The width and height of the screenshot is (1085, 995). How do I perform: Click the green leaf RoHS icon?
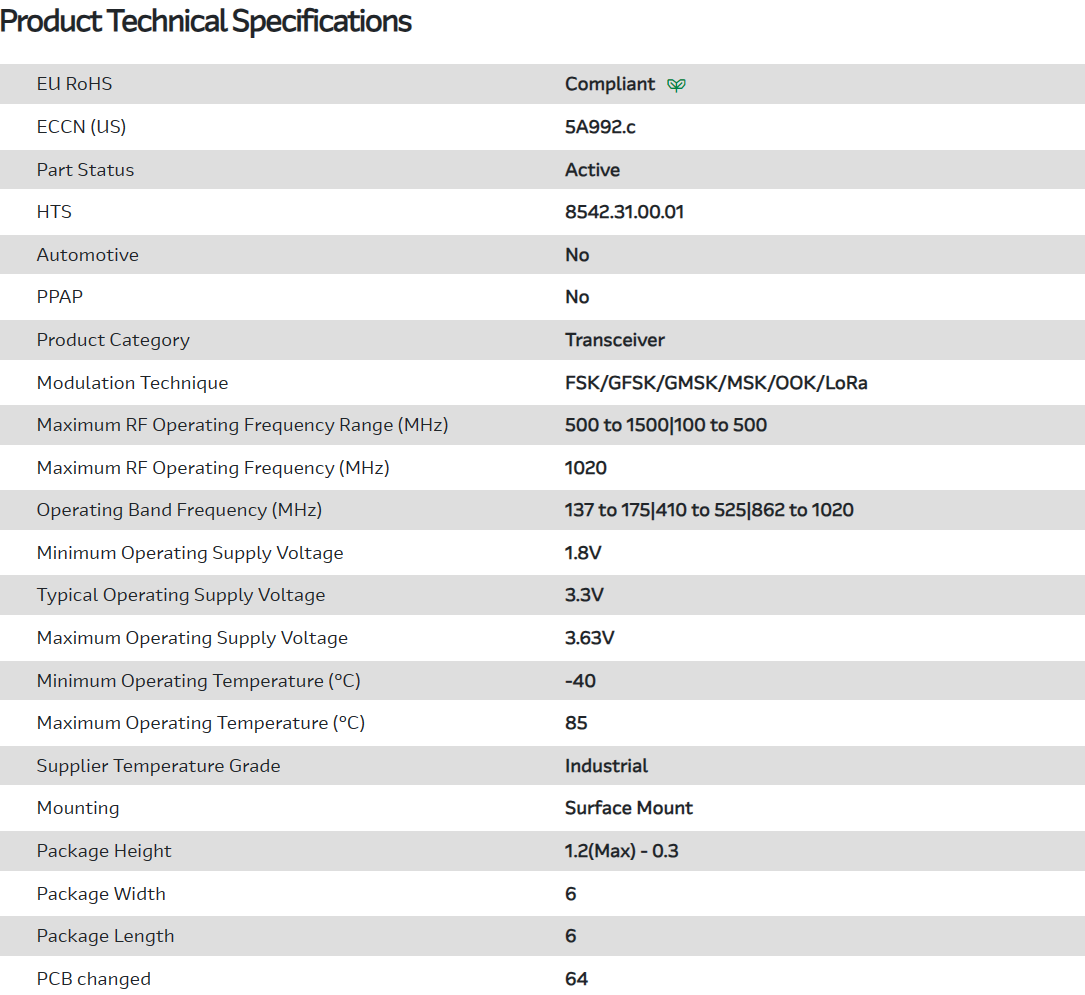click(x=676, y=85)
